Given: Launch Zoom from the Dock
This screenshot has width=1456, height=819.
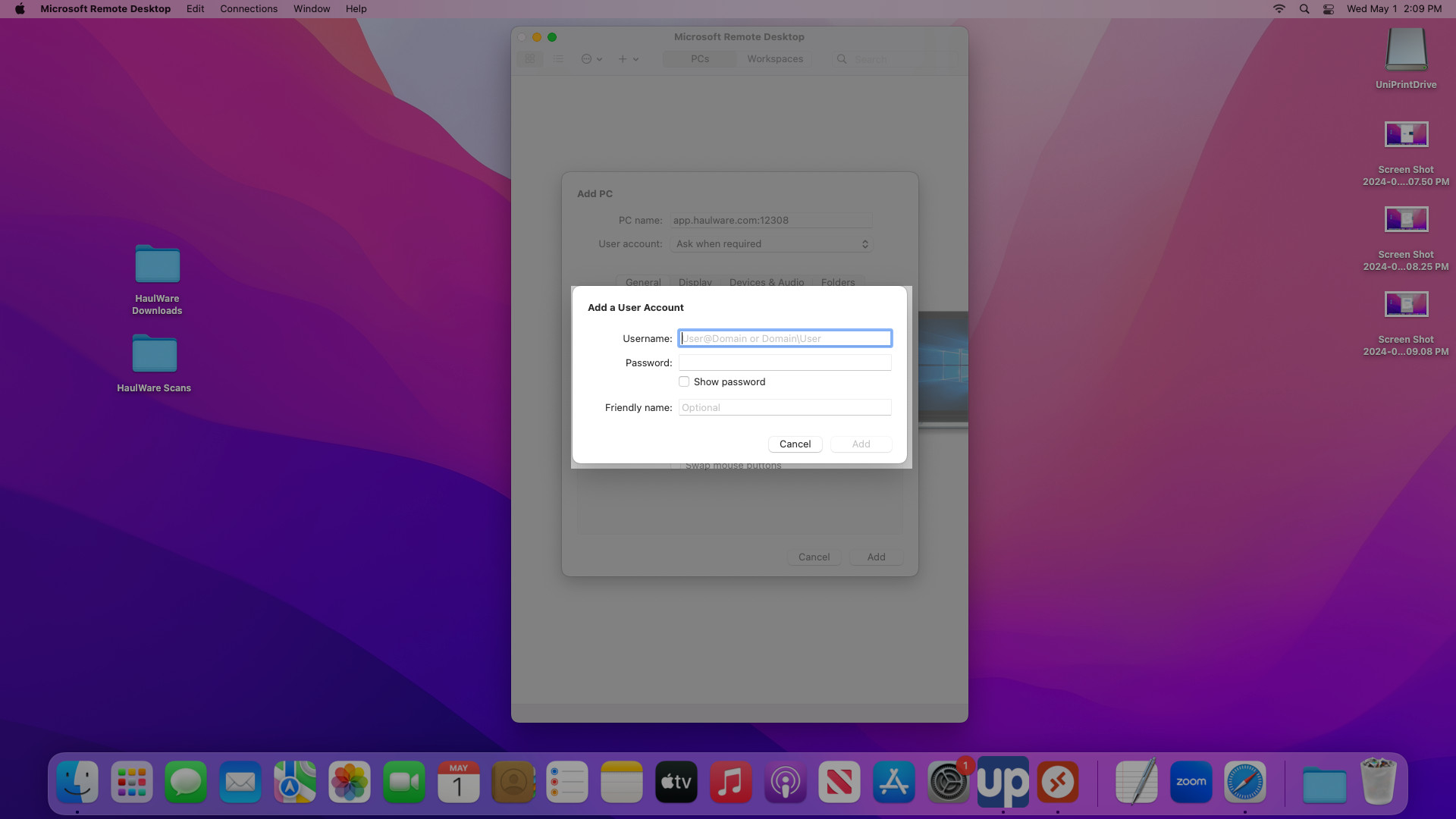Looking at the screenshot, I should coord(1191,782).
